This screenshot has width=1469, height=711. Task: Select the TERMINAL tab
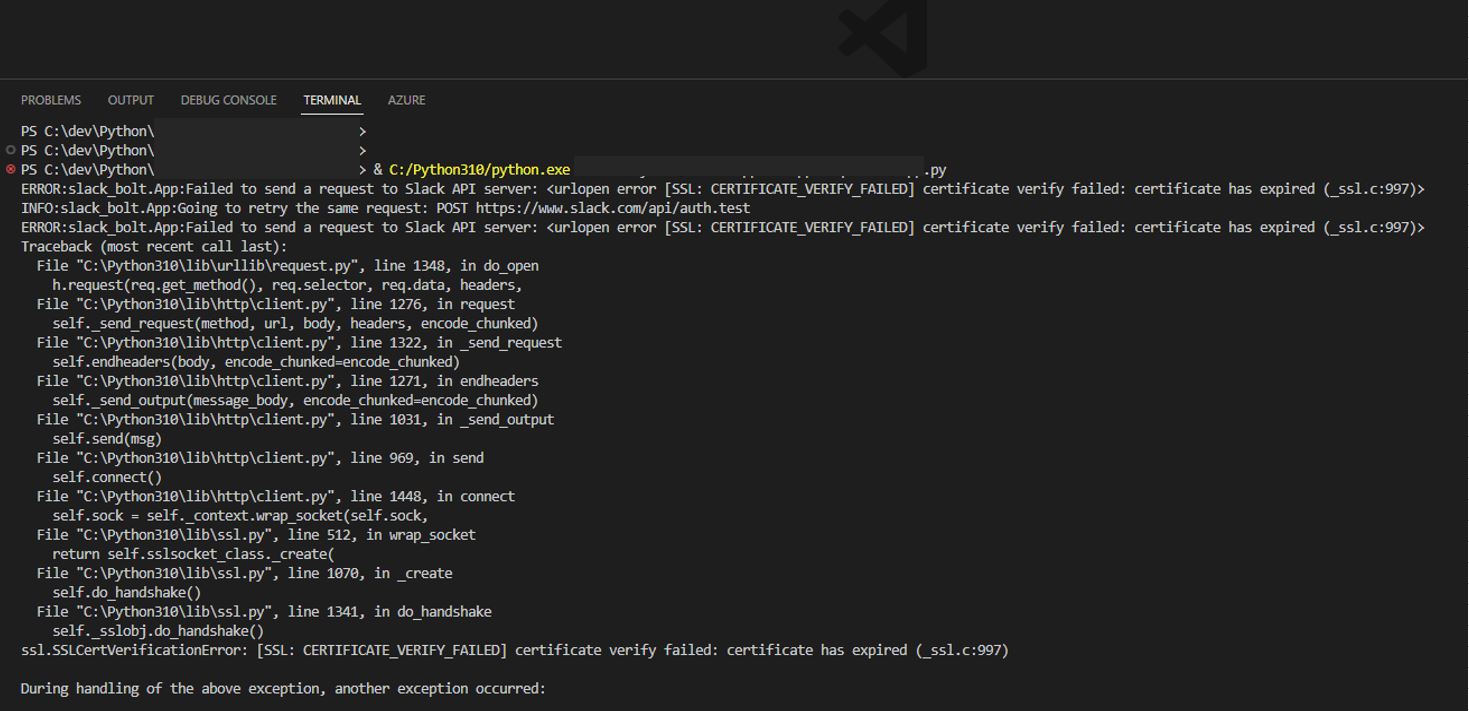(332, 100)
